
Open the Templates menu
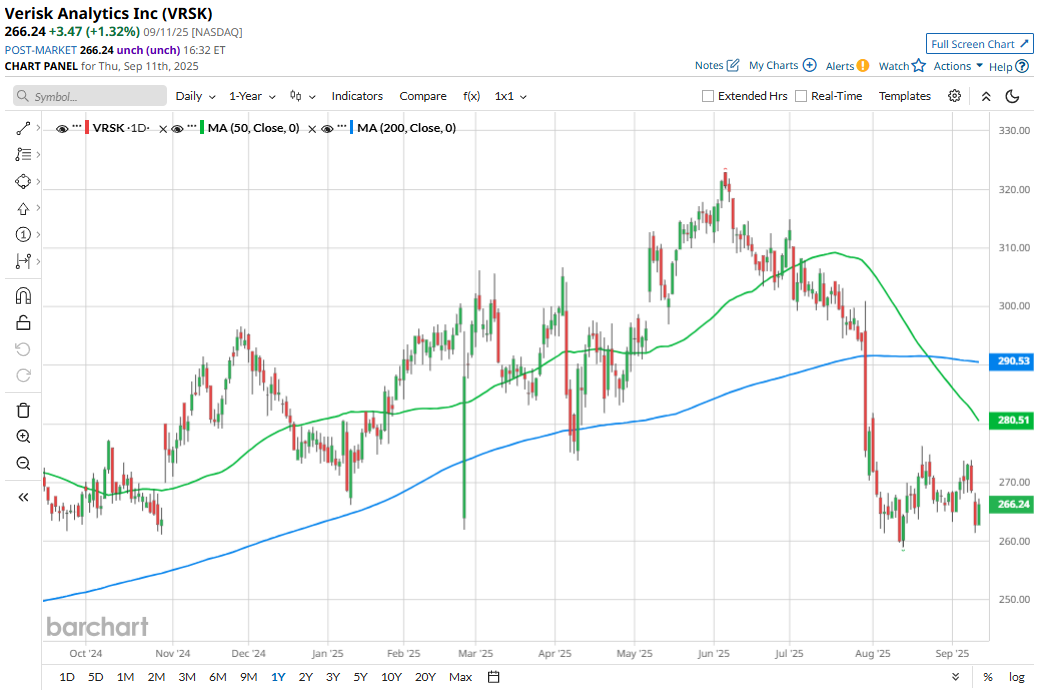coord(904,96)
